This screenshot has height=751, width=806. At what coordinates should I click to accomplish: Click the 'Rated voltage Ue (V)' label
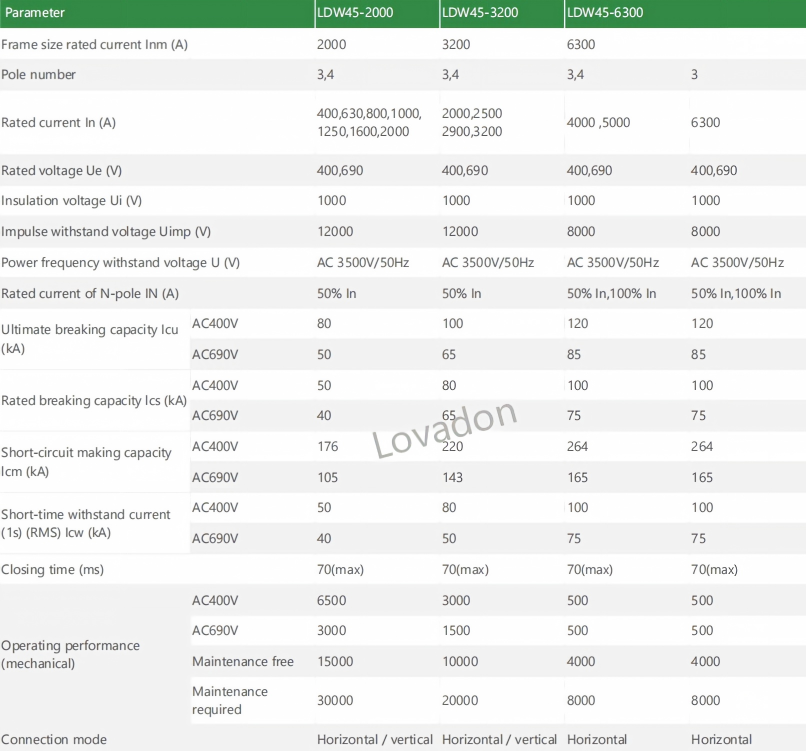[61, 171]
